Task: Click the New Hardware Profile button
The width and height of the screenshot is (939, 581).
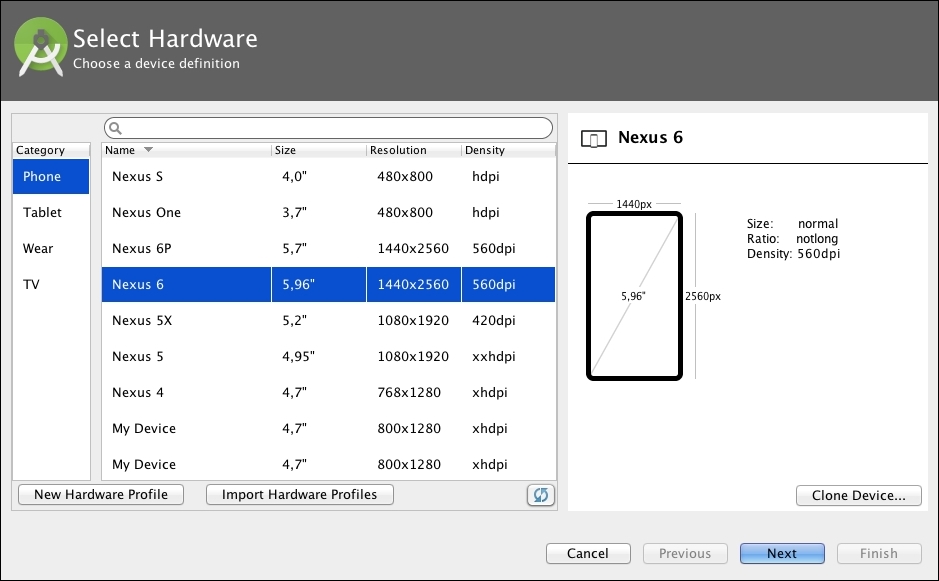Action: (101, 495)
